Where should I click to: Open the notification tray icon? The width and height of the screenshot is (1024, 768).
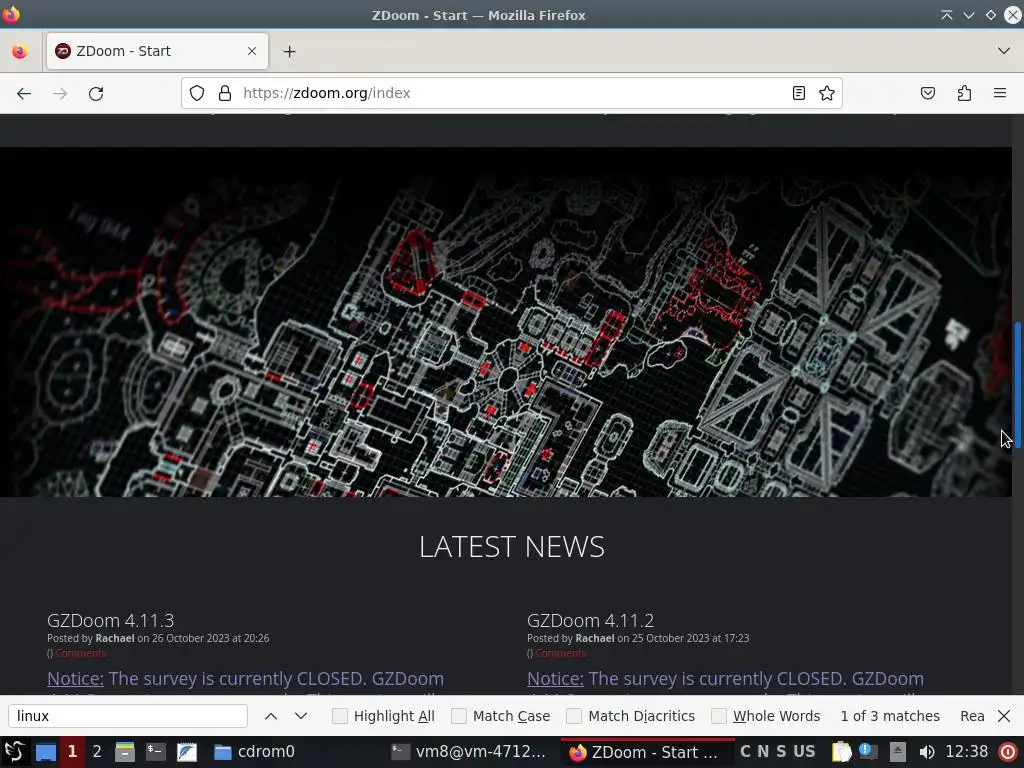coord(869,752)
